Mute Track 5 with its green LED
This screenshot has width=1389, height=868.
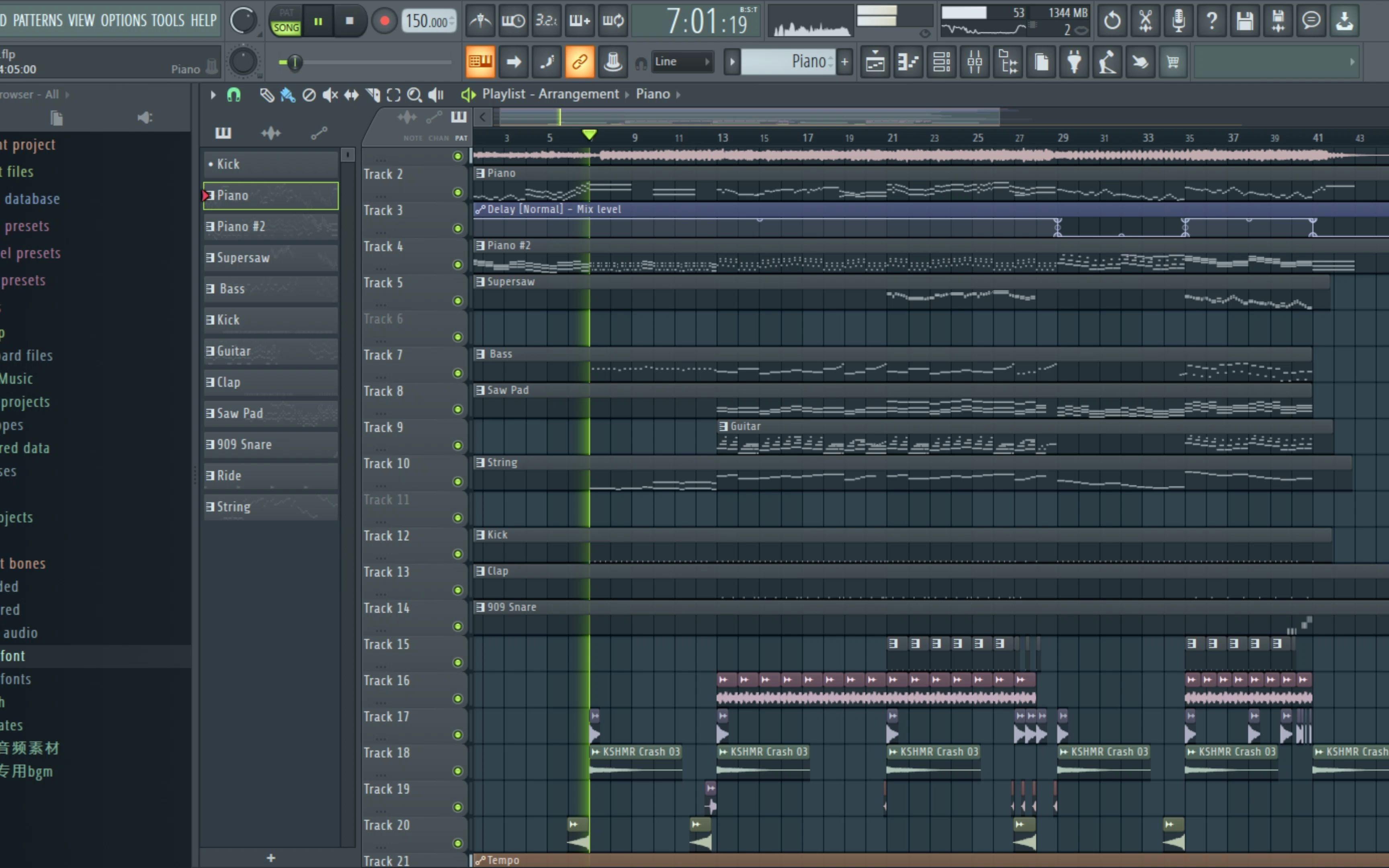[x=457, y=301]
